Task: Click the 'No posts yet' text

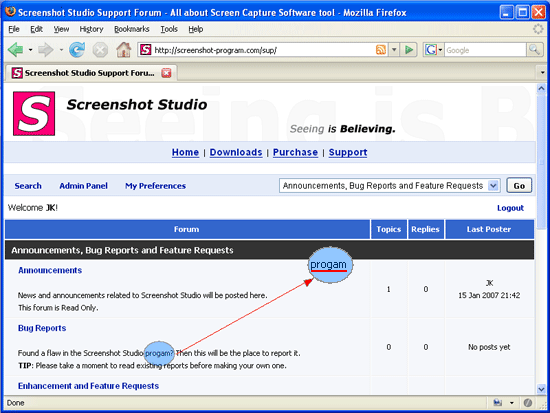Action: [x=489, y=347]
